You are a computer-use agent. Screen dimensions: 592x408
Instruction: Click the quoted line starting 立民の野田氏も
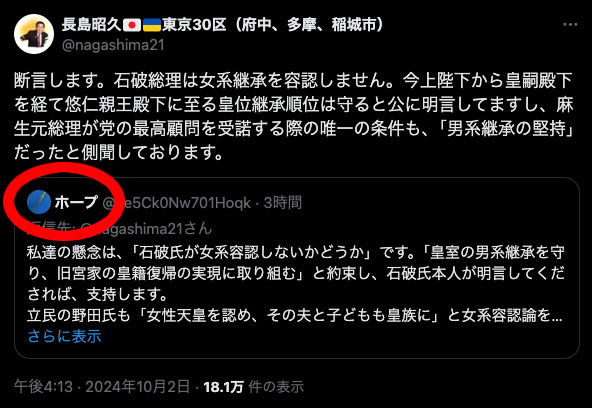(295, 316)
